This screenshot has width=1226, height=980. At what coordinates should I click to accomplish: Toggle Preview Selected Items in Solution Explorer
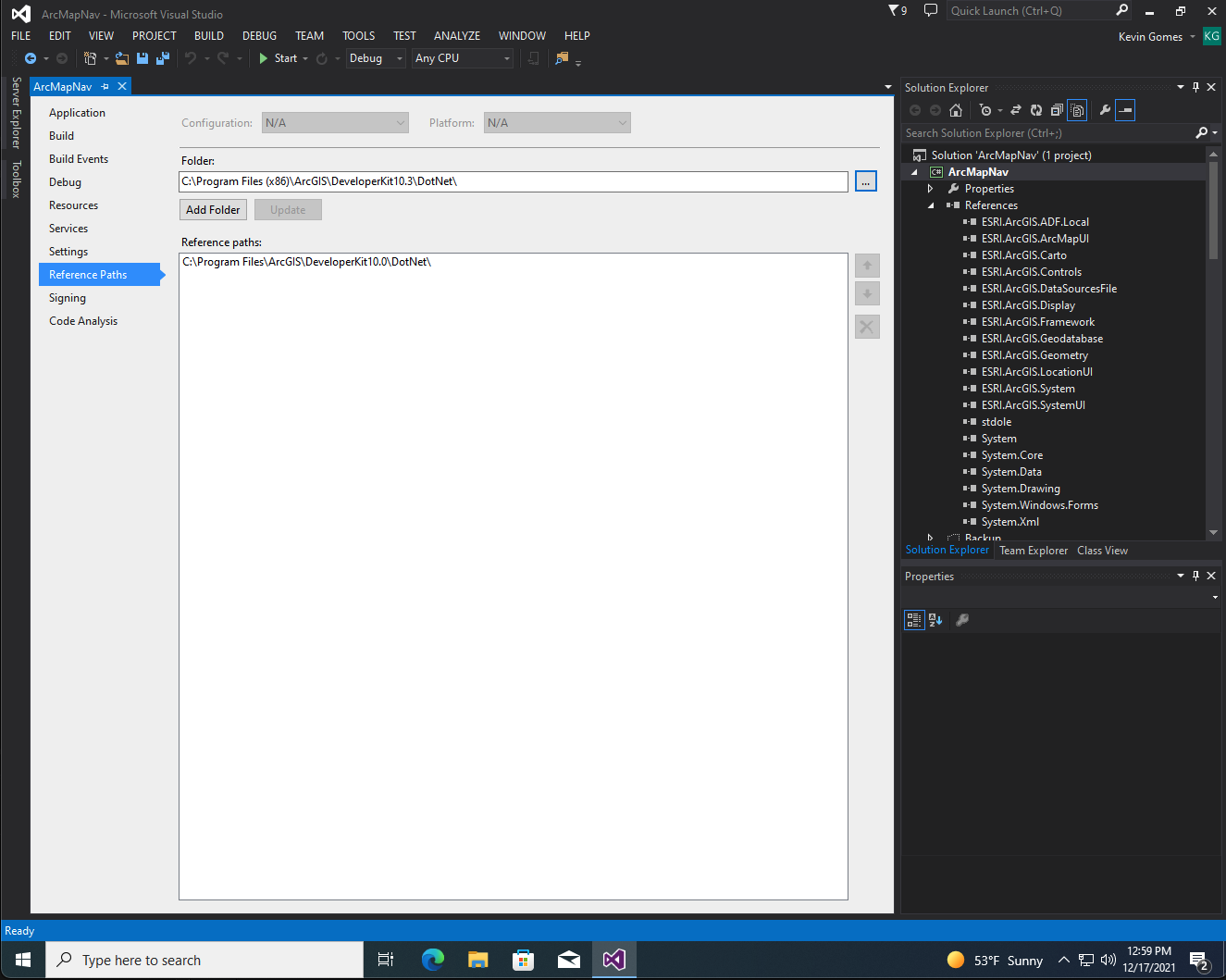click(x=1125, y=110)
